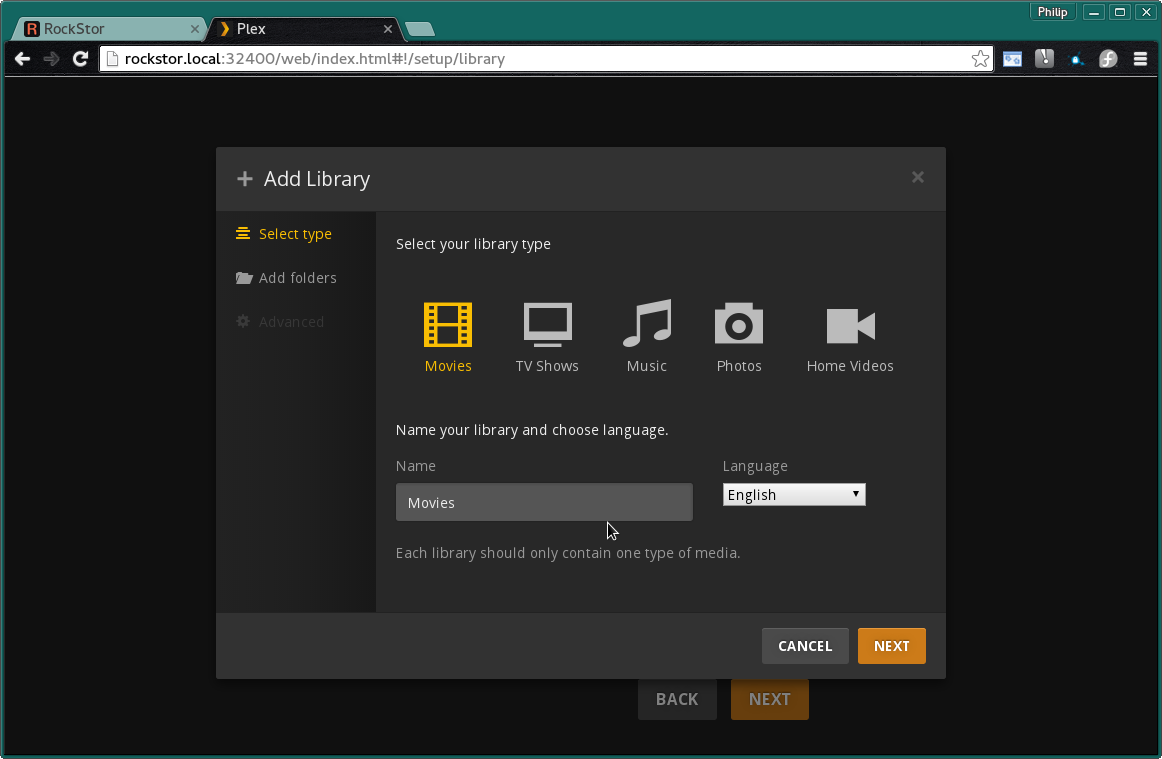This screenshot has width=1162, height=759.
Task: Click 'Name your library and choose language.' text
Action: tap(532, 430)
